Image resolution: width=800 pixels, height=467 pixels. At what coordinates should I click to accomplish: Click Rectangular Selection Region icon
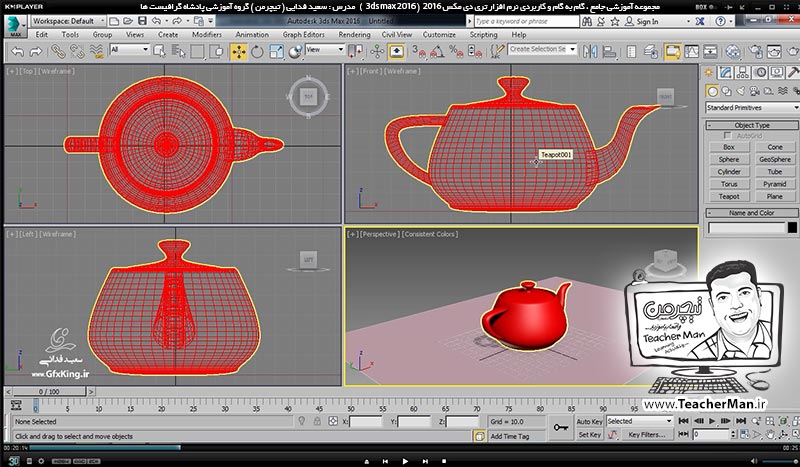point(197,52)
